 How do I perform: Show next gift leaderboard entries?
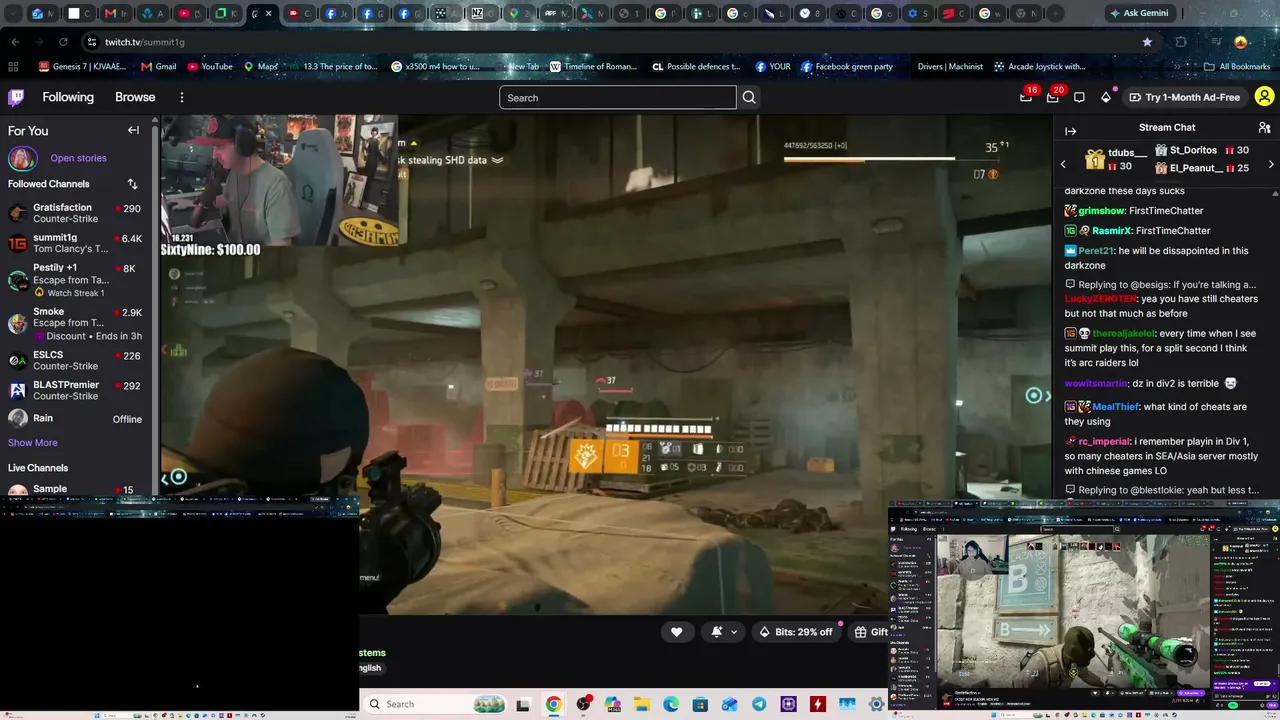point(1271,163)
